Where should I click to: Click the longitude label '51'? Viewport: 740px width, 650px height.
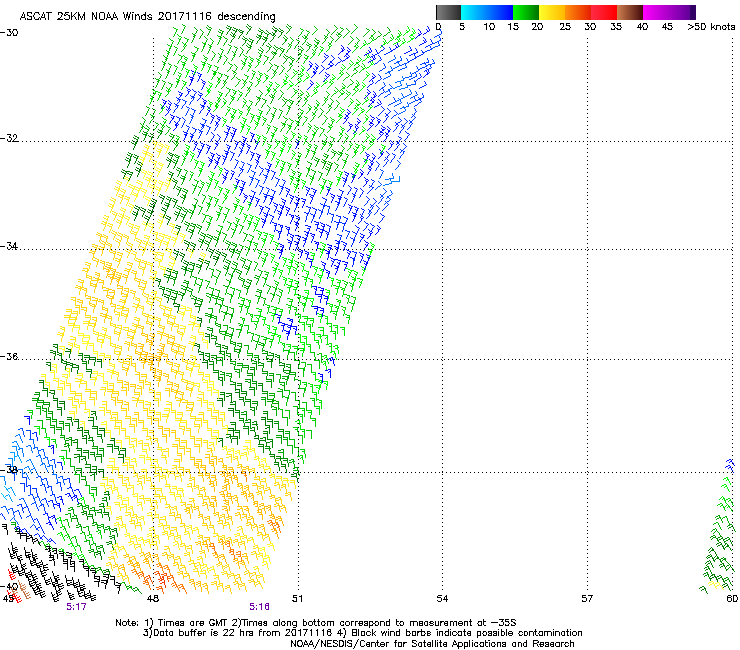(297, 599)
